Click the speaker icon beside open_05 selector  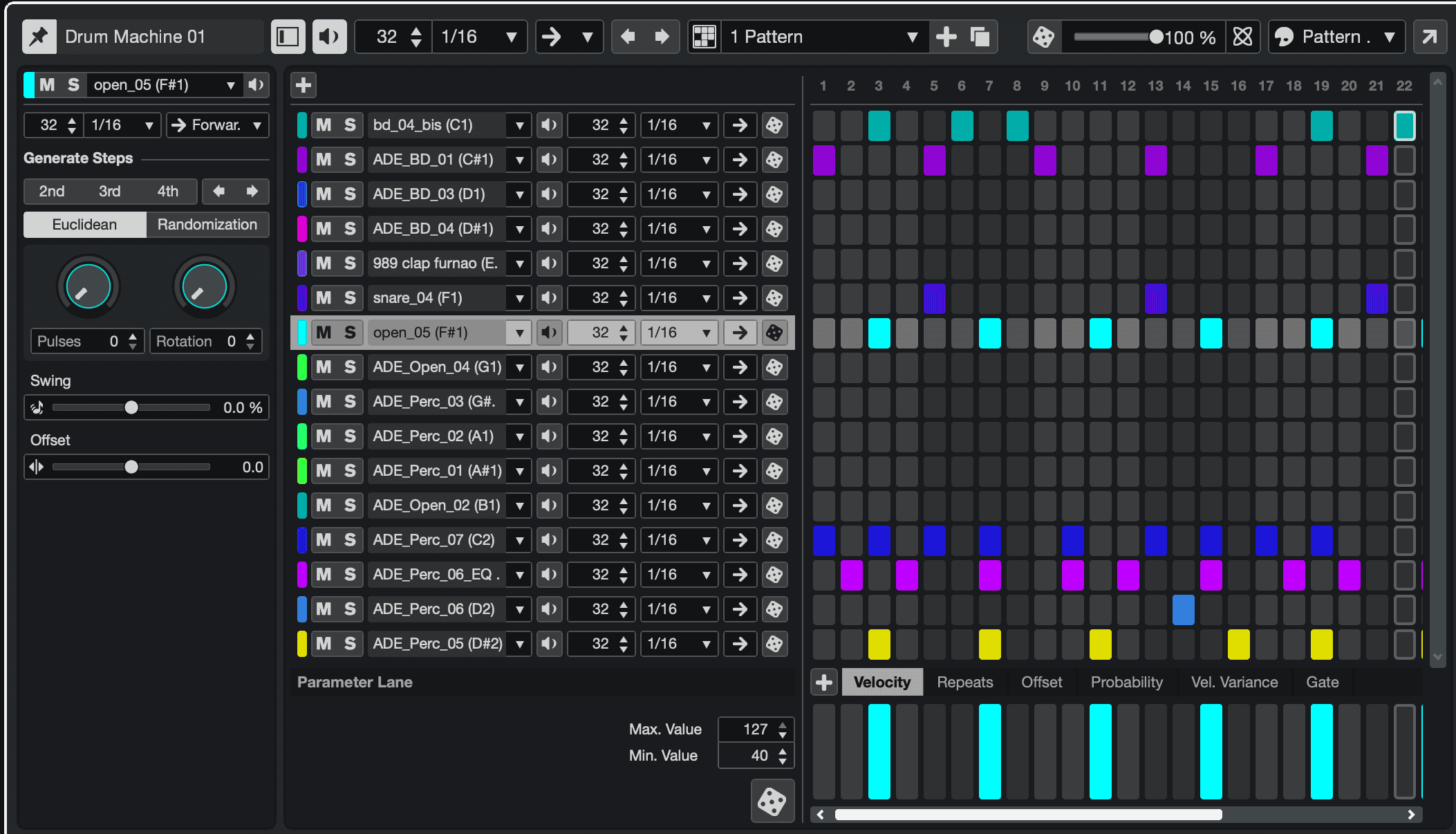tap(256, 85)
